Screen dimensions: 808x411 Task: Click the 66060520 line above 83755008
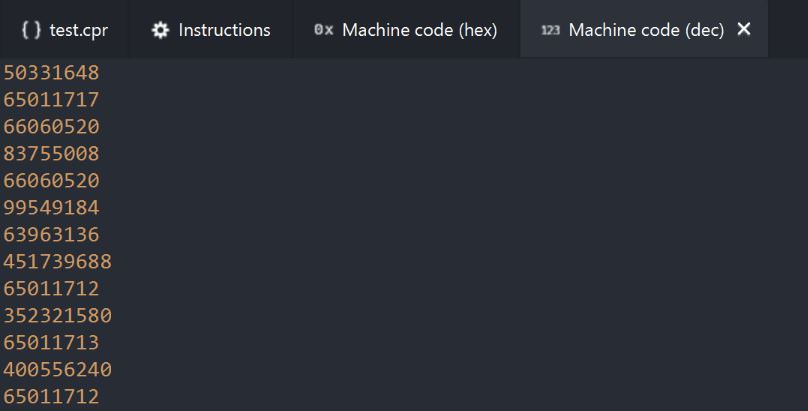pyautogui.click(x=51, y=126)
